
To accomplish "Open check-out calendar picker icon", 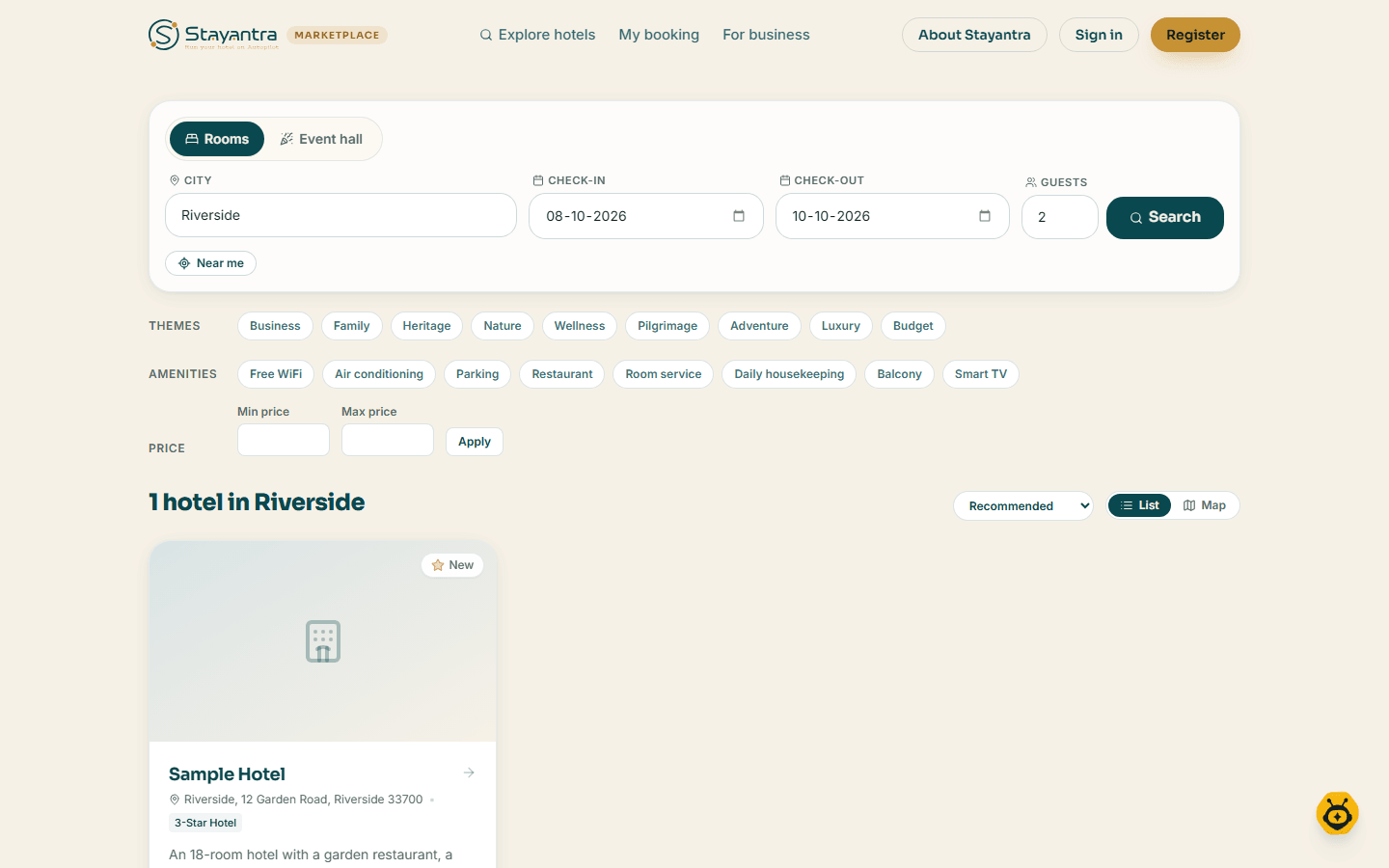I will [985, 216].
